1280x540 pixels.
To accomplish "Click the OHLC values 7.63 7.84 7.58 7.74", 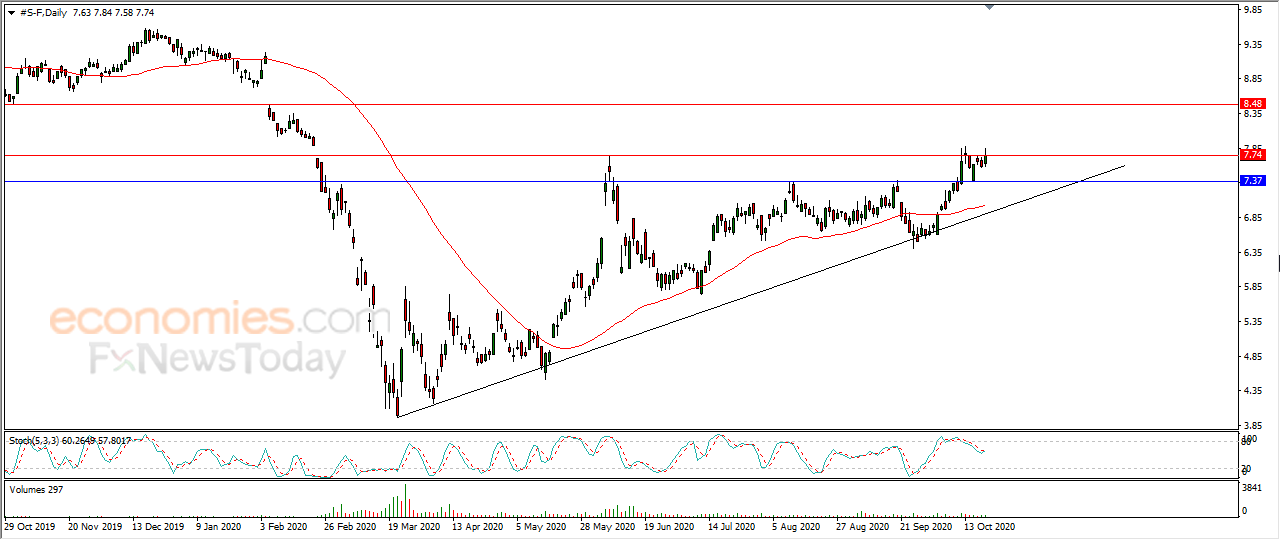I will click(114, 13).
